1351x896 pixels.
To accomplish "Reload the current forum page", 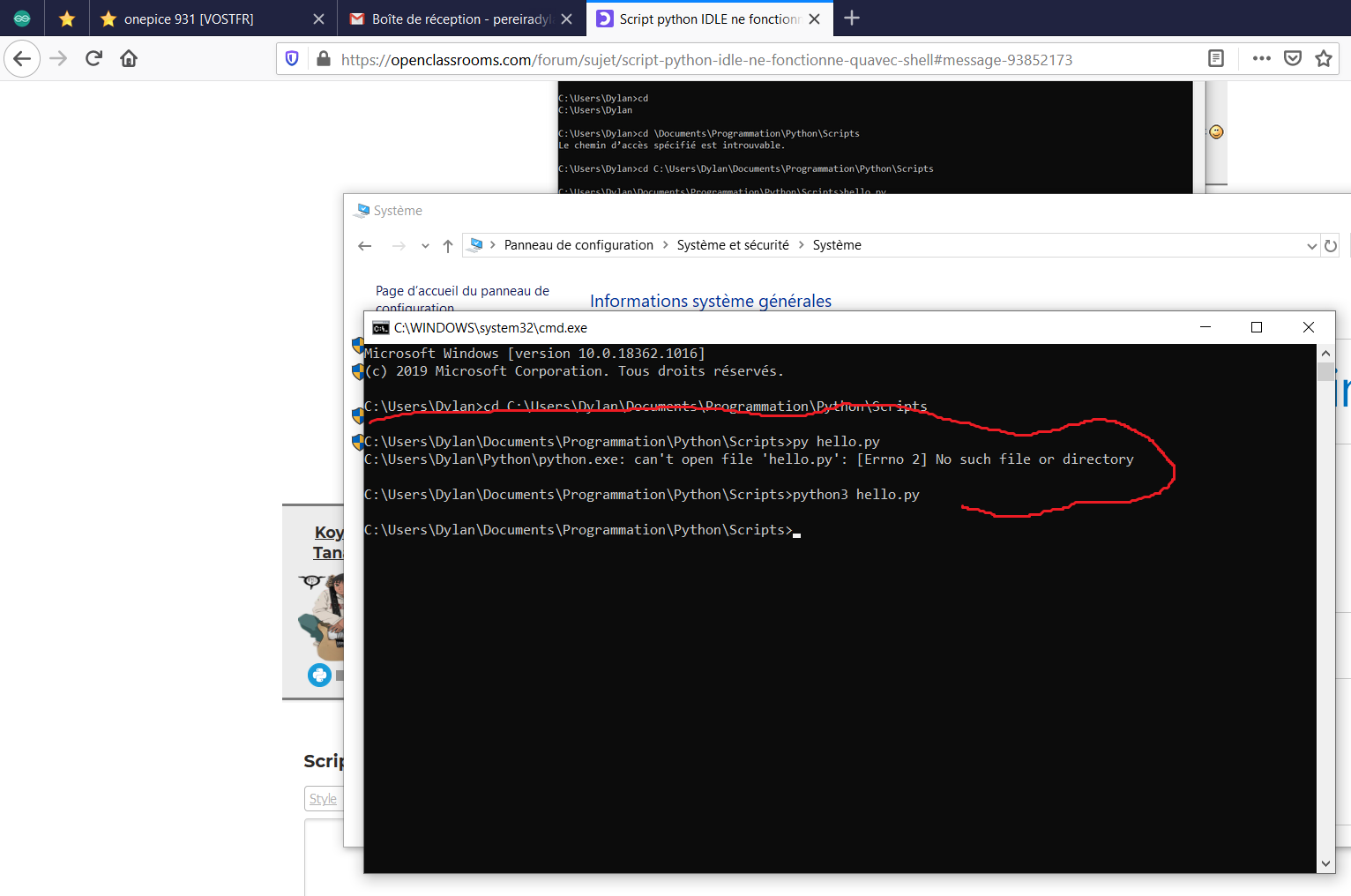I will (93, 58).
